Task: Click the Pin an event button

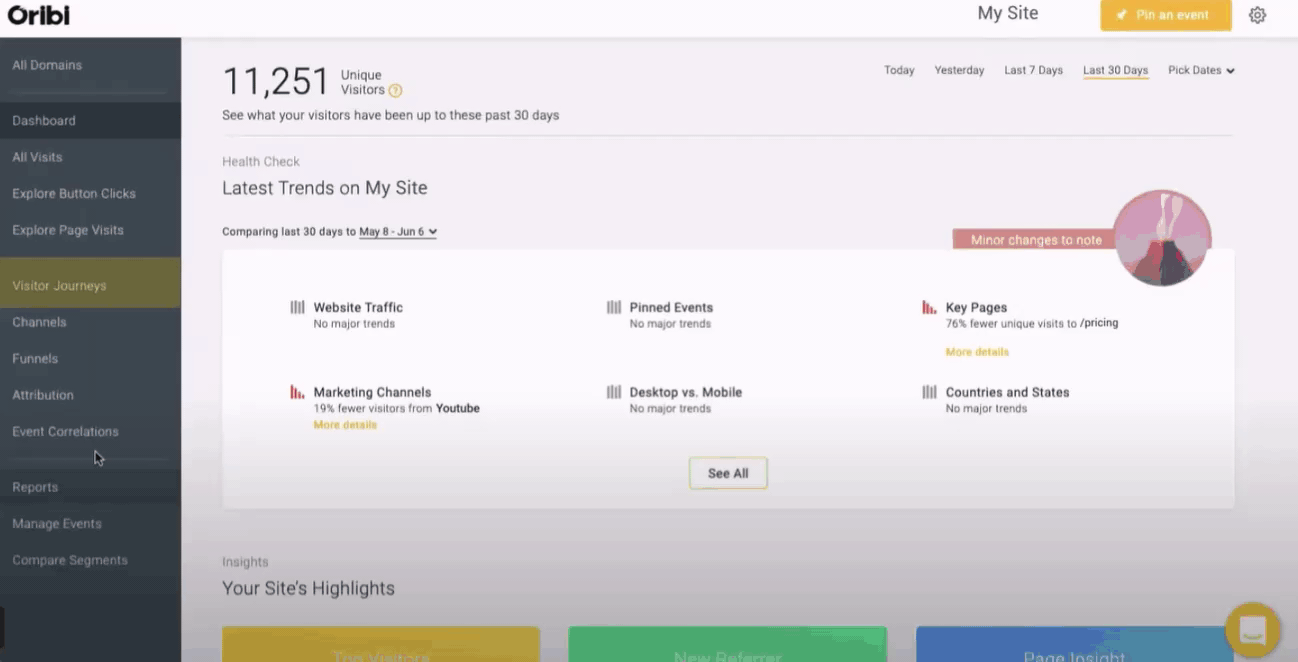Action: pyautogui.click(x=1165, y=15)
